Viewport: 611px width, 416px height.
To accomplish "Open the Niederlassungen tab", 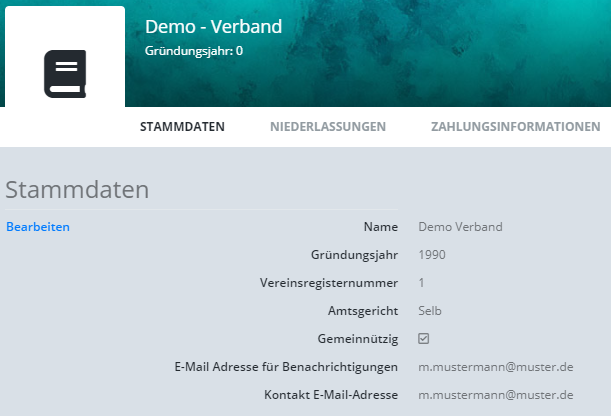I will tap(328, 127).
